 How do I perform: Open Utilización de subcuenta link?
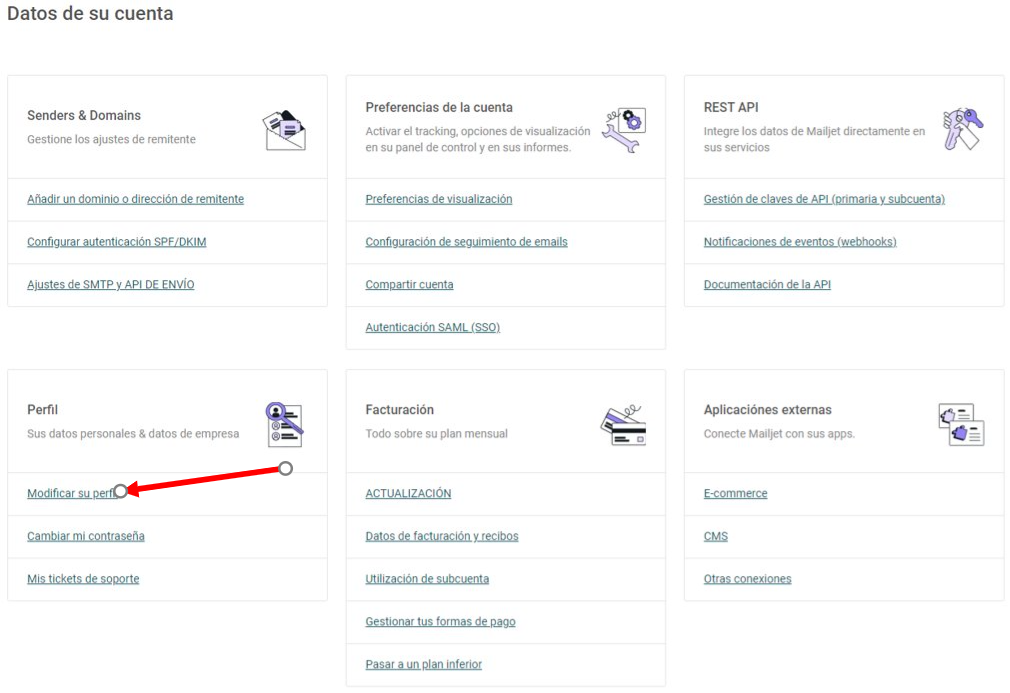pos(427,578)
